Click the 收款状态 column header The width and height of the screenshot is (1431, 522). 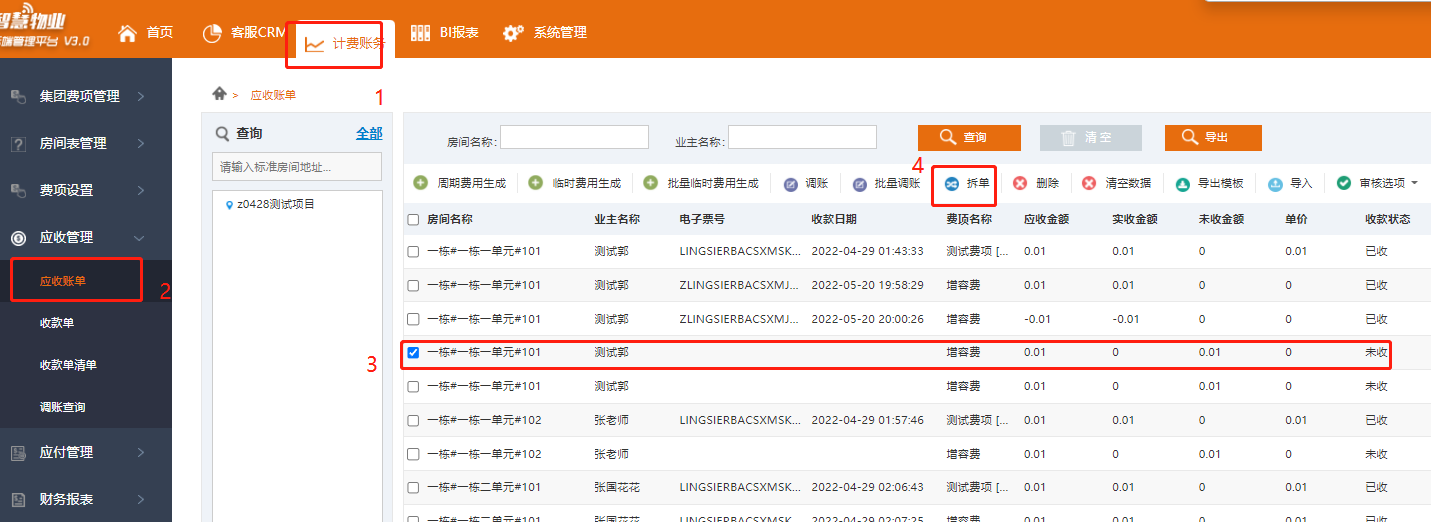1388,219
